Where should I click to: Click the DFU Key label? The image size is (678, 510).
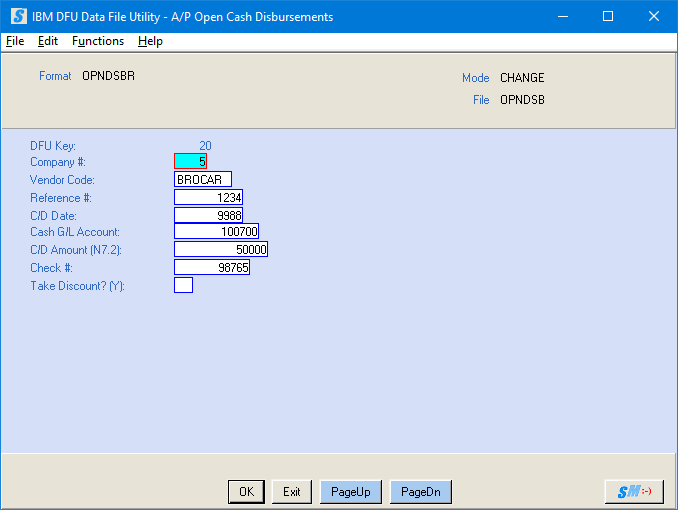click(x=53, y=146)
